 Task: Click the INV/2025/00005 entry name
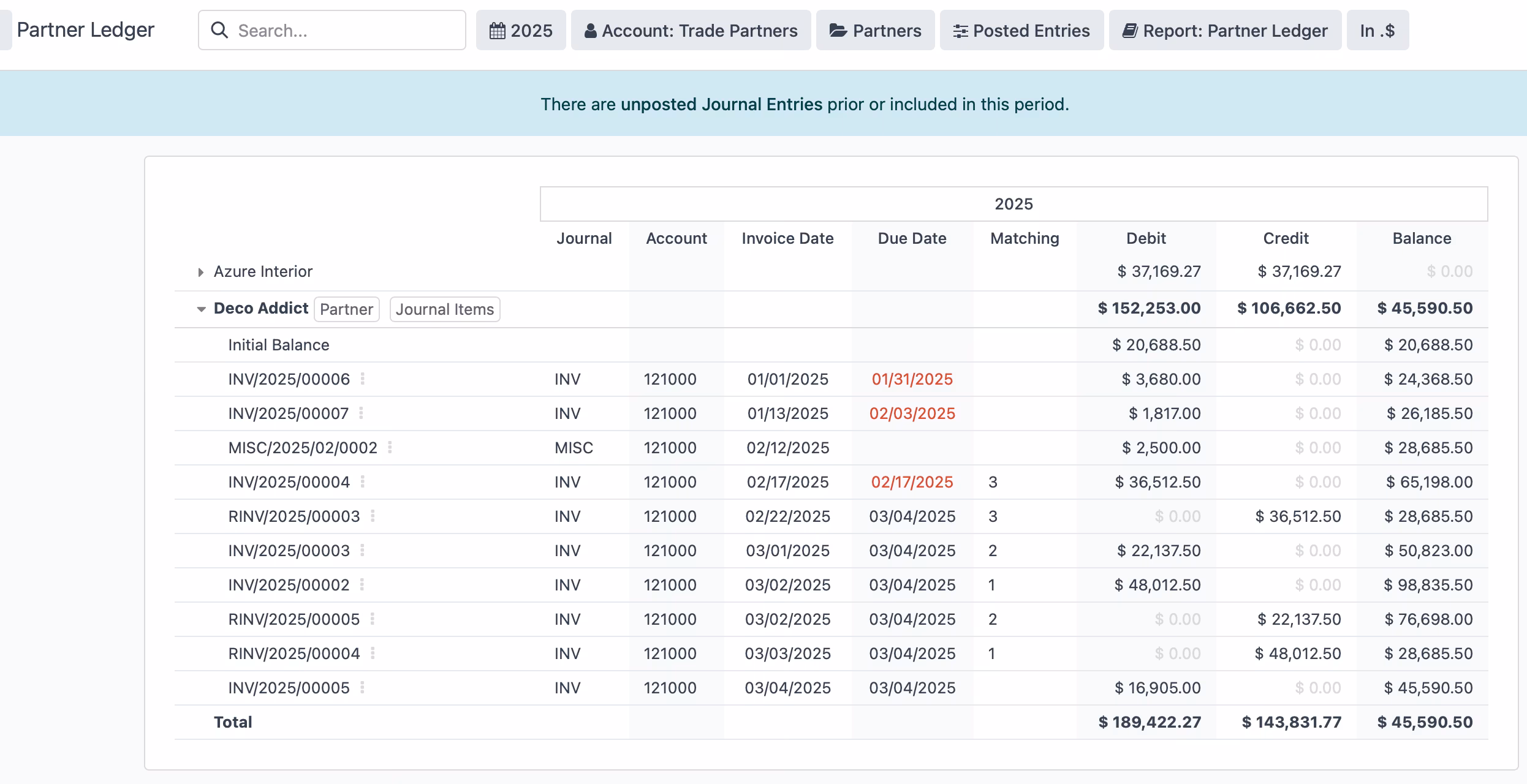pos(289,688)
